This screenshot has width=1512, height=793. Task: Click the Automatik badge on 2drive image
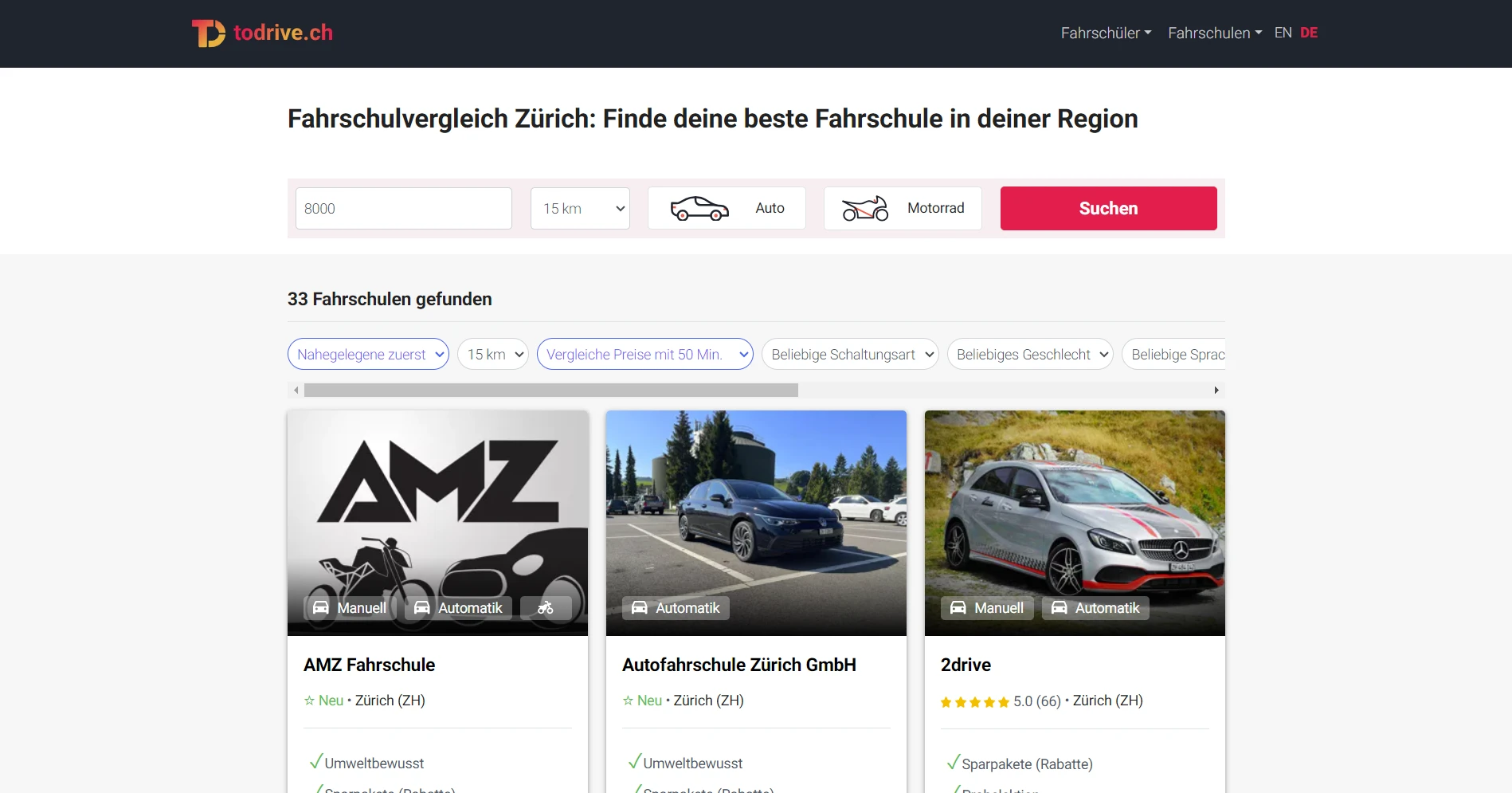pyautogui.click(x=1095, y=608)
